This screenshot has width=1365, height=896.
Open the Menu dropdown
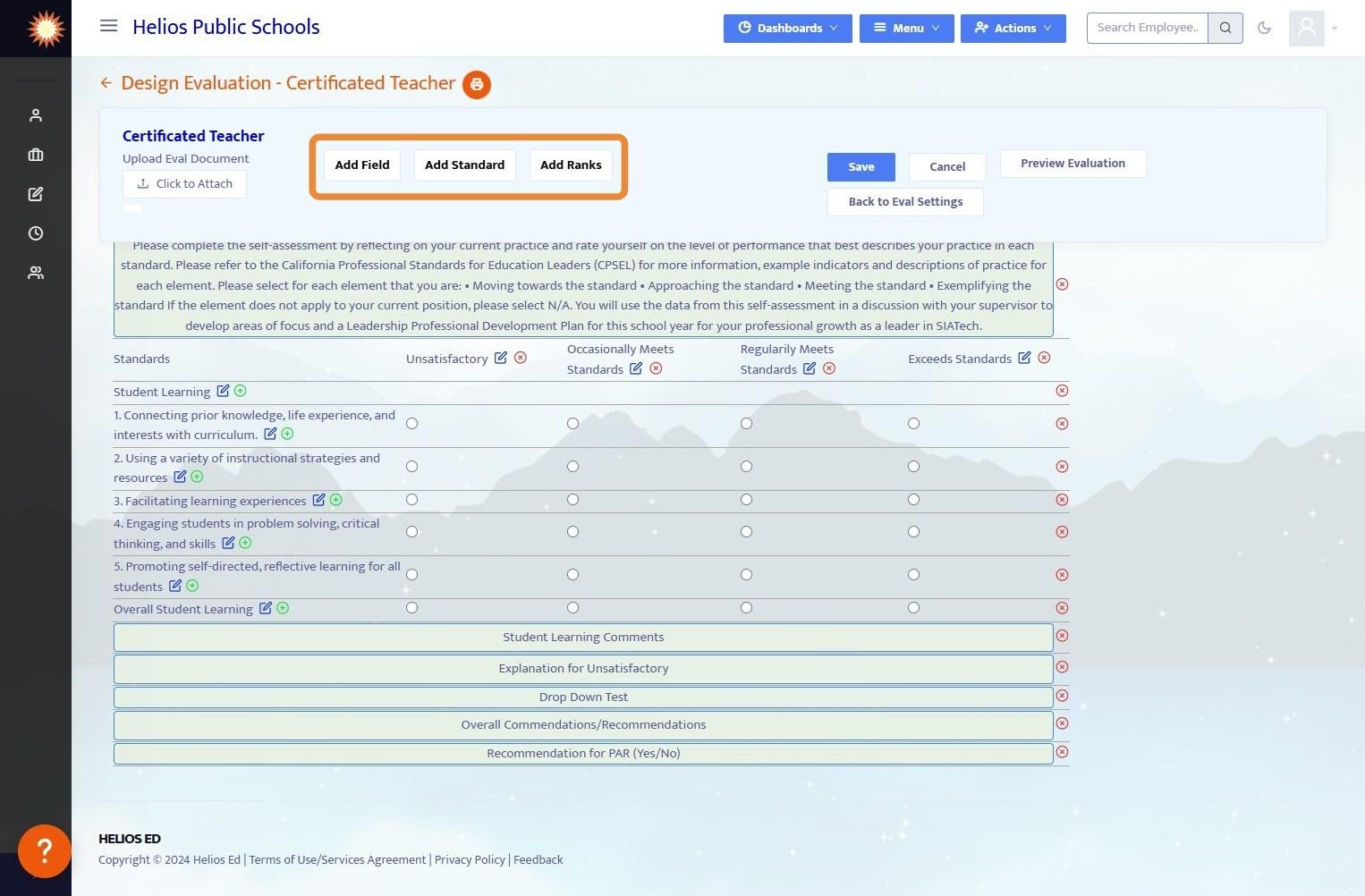tap(906, 28)
